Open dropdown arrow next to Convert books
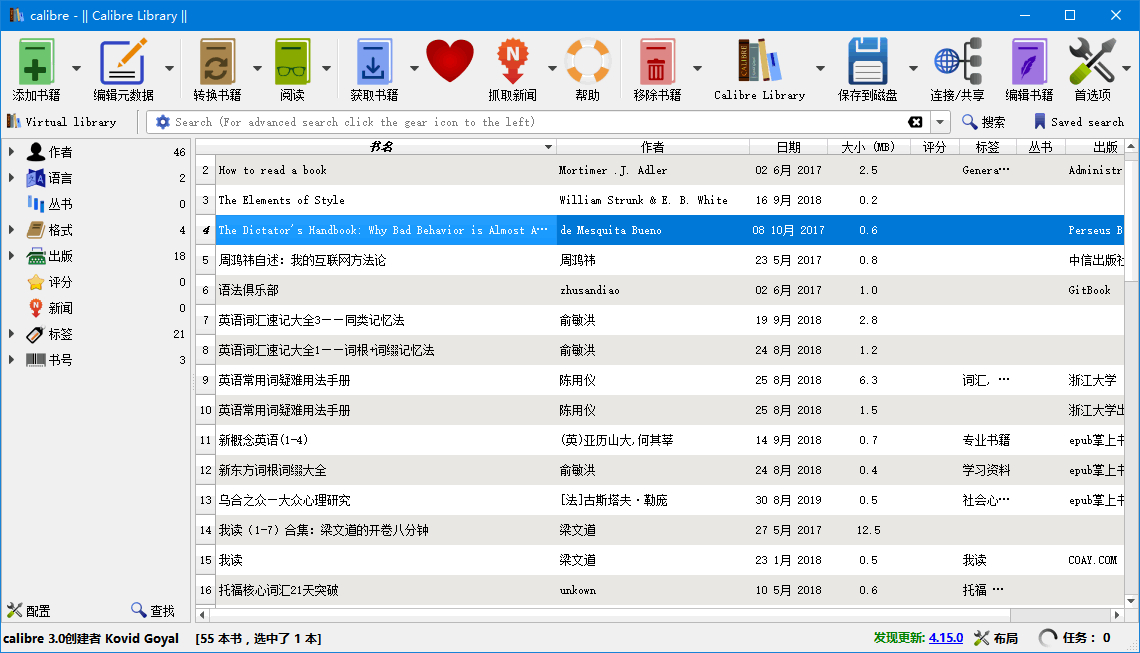 (x=257, y=68)
